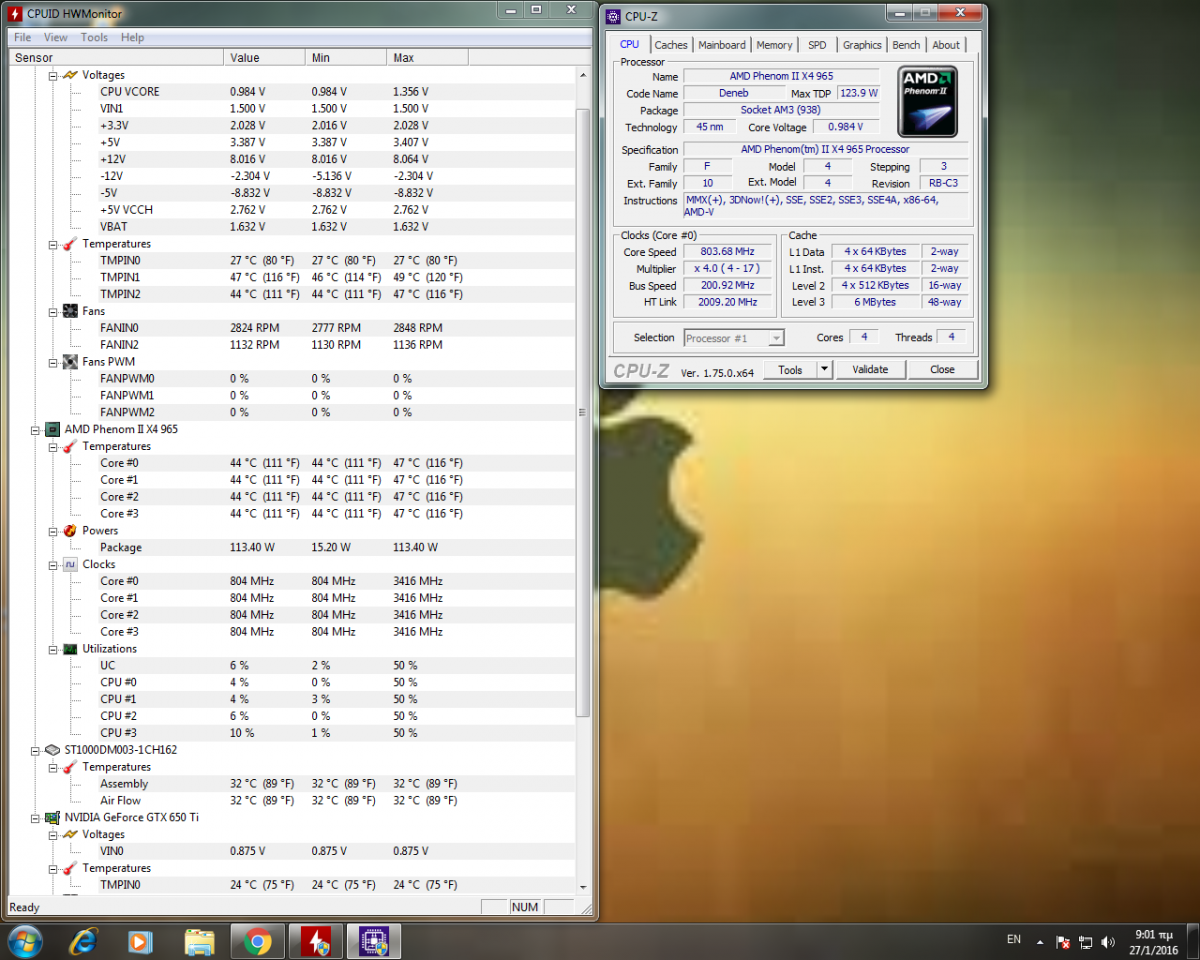Click the Tools button in CPU-Z
The width and height of the screenshot is (1200, 960).
790,369
